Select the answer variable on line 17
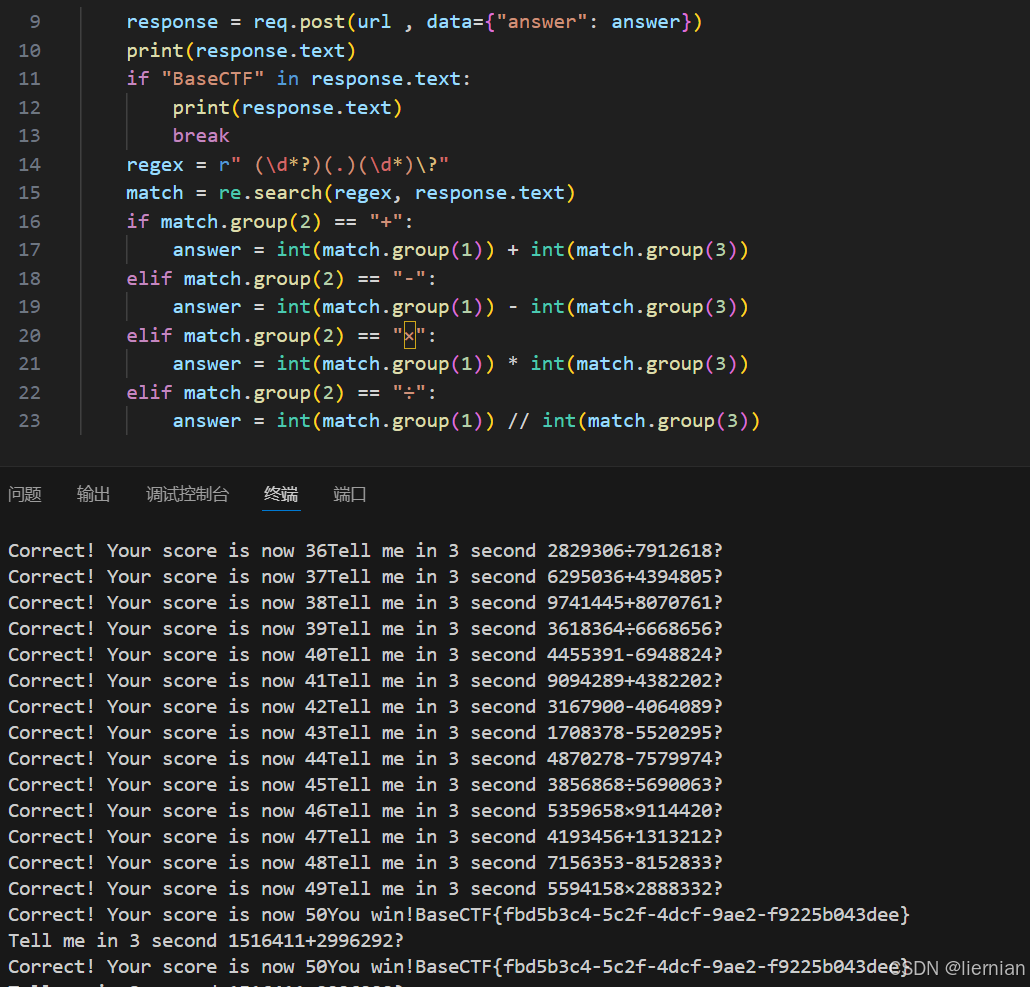 pos(206,249)
